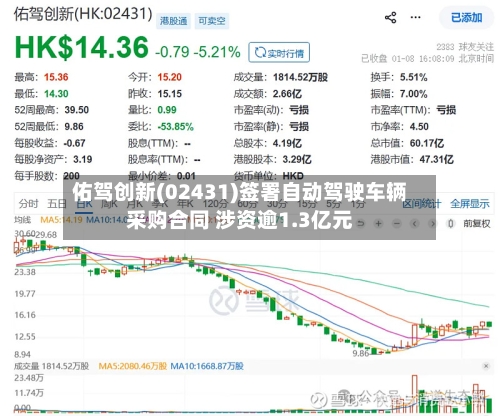Image resolution: width=500 pixels, height=416 pixels.
Task: Click the 成交额 value 2.66亿
Action: point(287,94)
